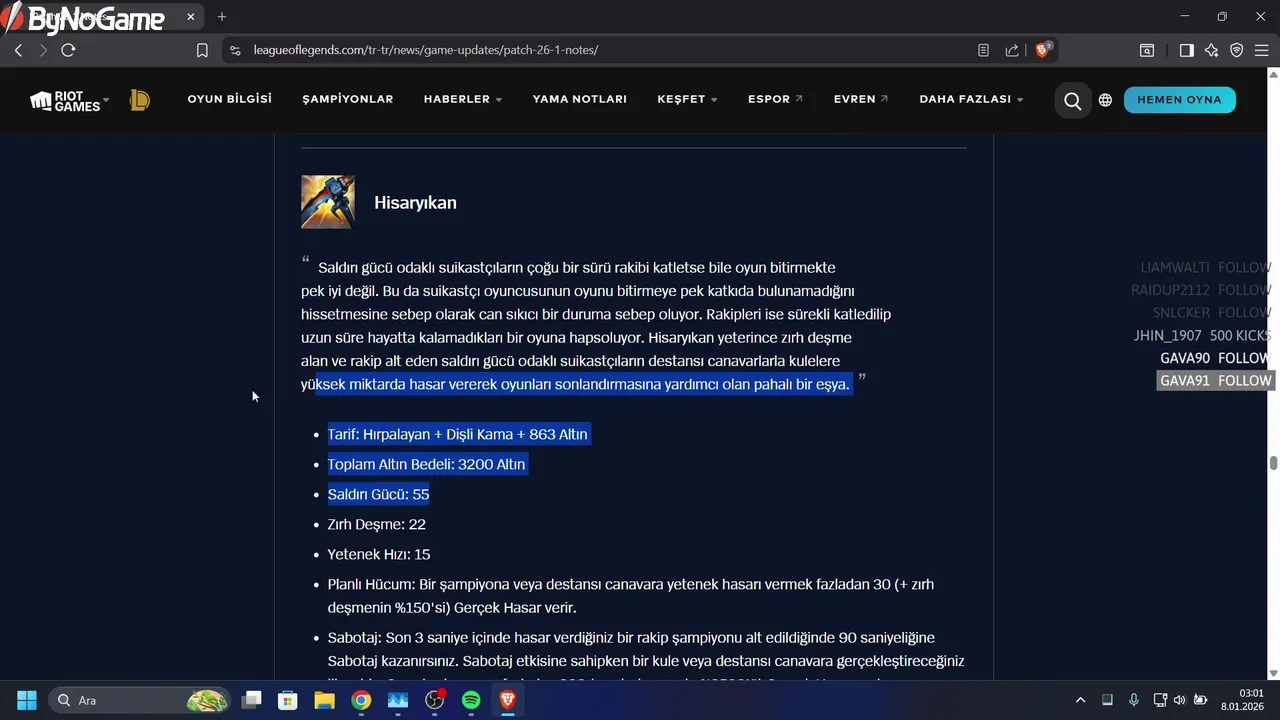
Task: Open the Leo AI sparkle icon
Action: [1211, 50]
